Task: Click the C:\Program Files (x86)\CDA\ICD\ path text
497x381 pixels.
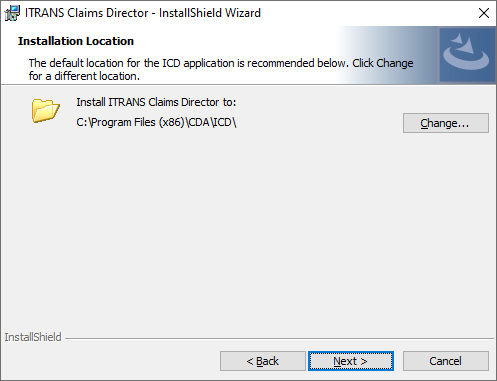Action: (x=156, y=122)
